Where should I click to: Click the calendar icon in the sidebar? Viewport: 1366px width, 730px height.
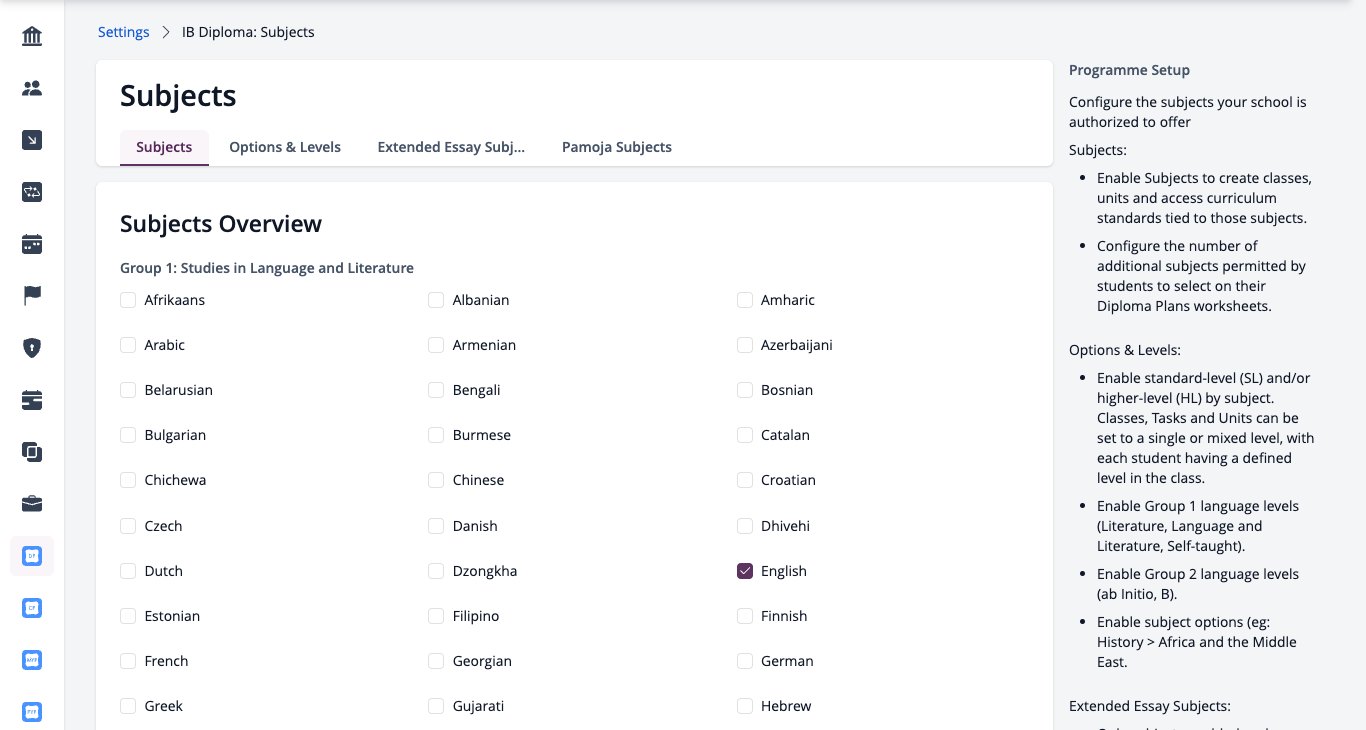32,244
